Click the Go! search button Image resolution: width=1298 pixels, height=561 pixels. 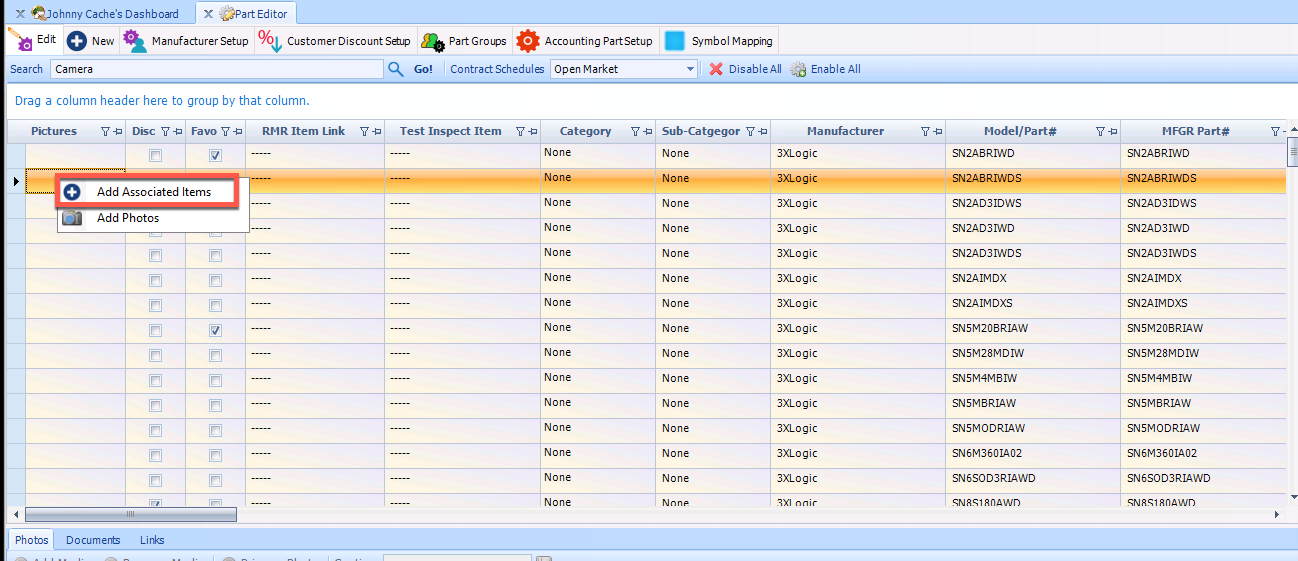pyautogui.click(x=423, y=69)
